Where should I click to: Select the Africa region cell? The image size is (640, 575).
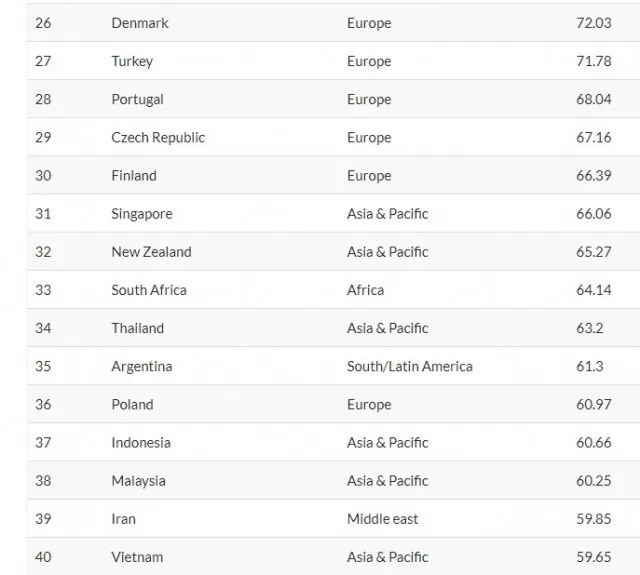tap(365, 290)
